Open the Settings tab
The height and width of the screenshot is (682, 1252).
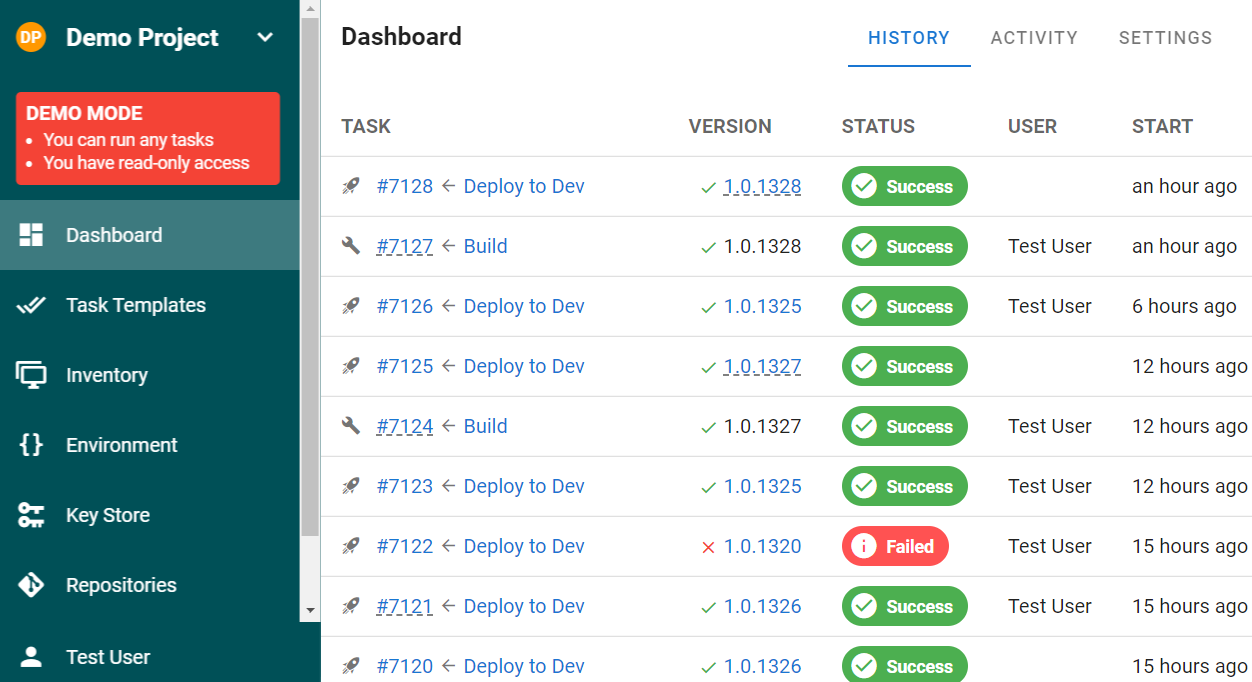tap(1165, 37)
